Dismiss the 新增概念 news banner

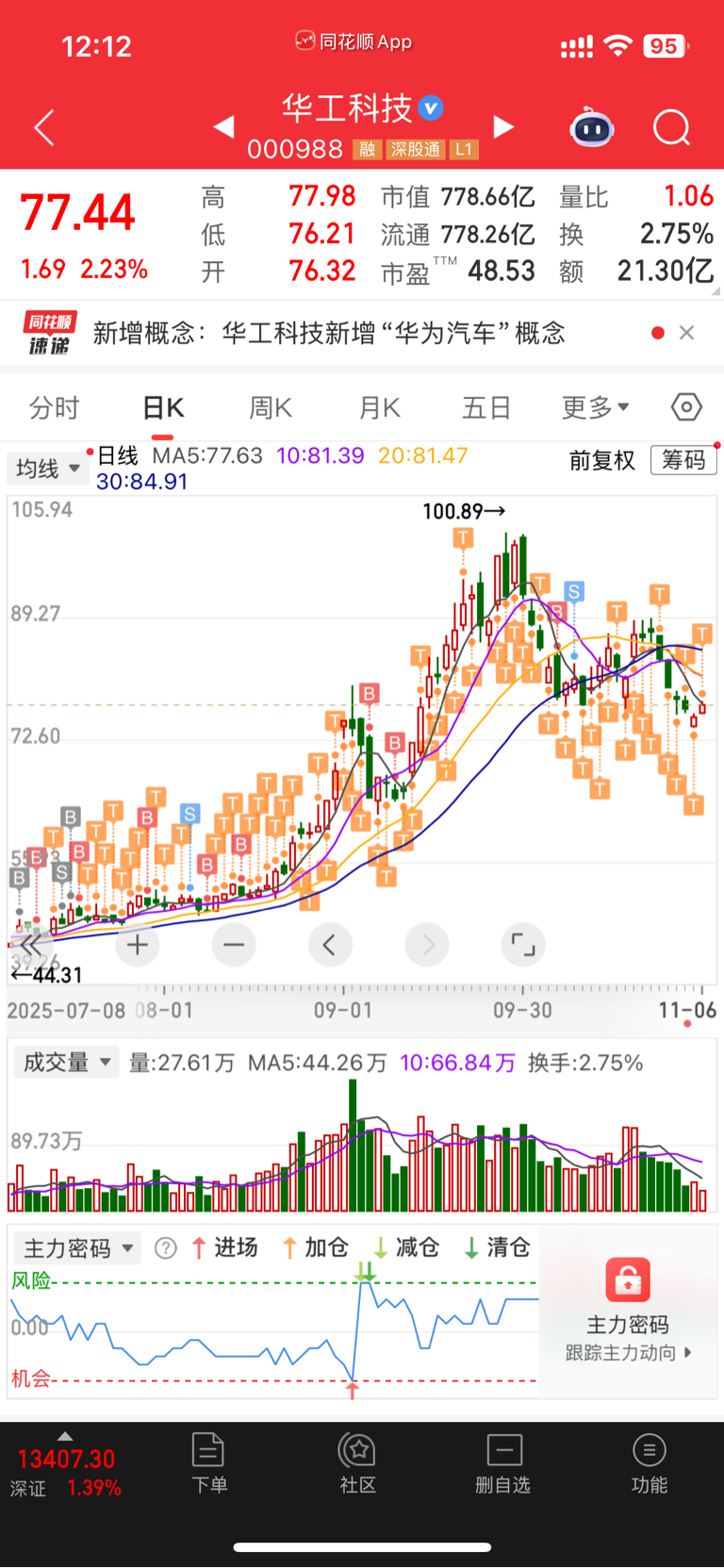(x=687, y=333)
